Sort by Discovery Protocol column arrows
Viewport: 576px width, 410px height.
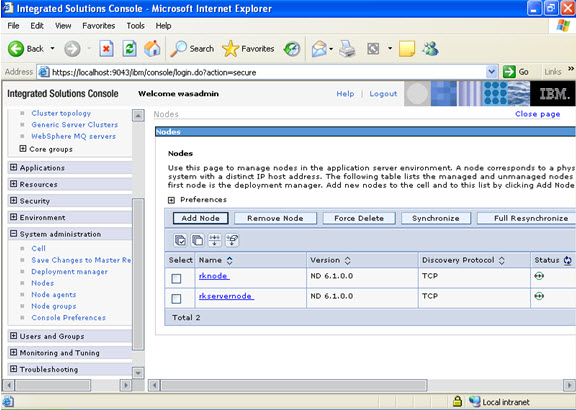tap(501, 260)
